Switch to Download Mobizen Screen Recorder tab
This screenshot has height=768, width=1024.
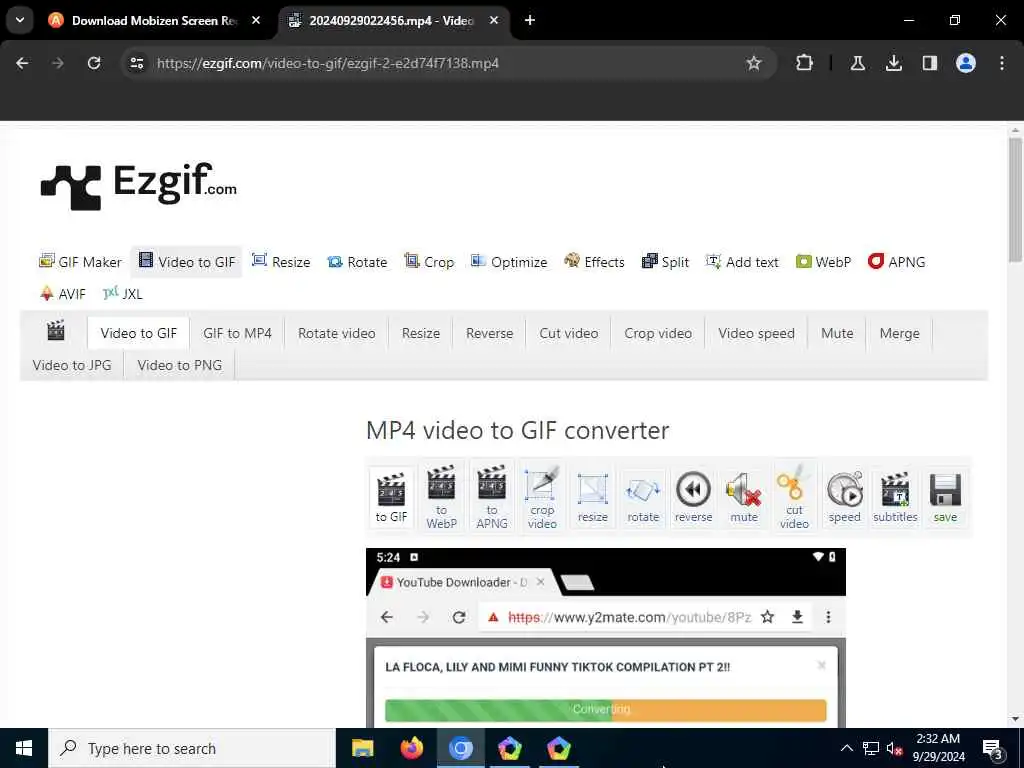152,21
